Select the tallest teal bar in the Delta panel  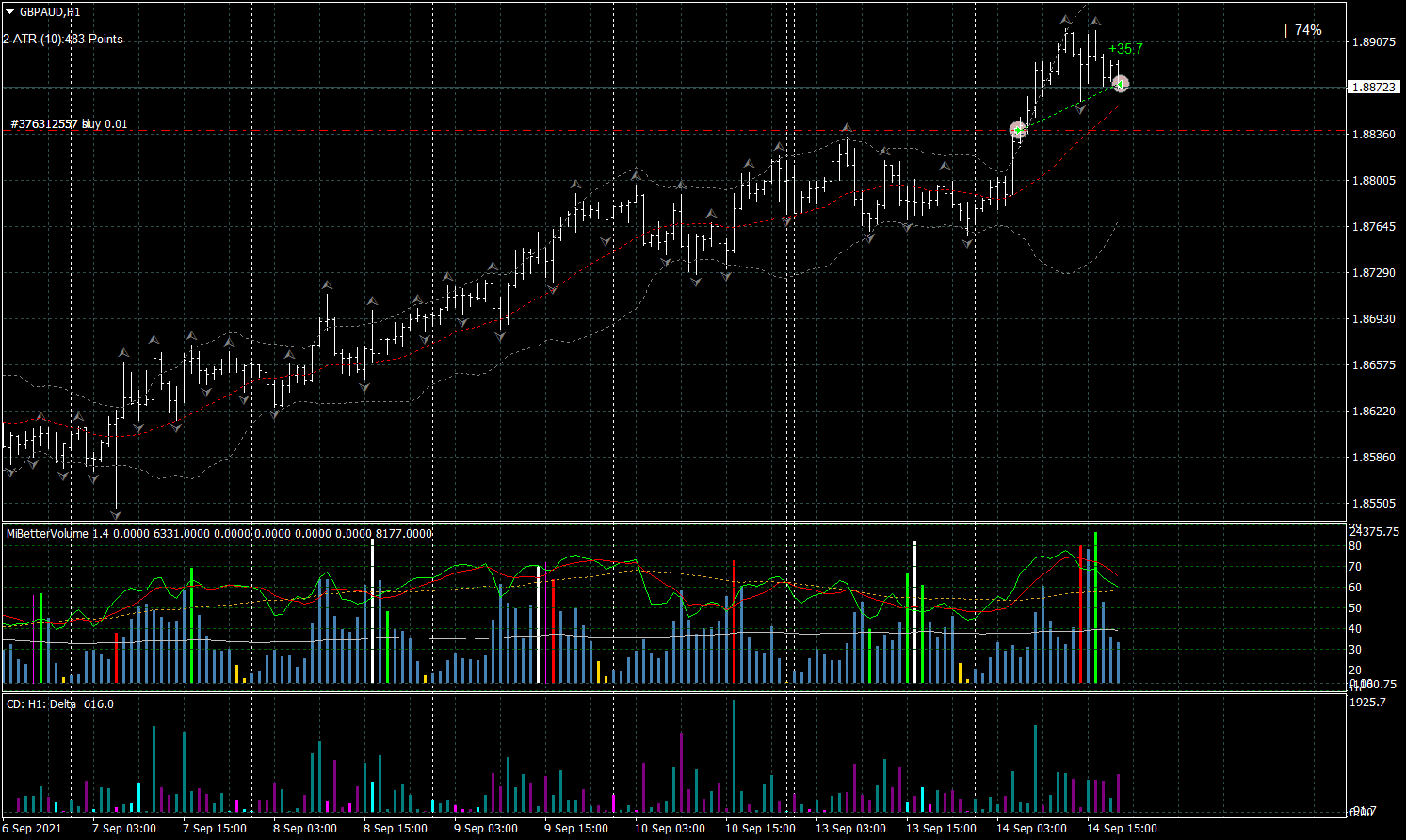pos(734,756)
